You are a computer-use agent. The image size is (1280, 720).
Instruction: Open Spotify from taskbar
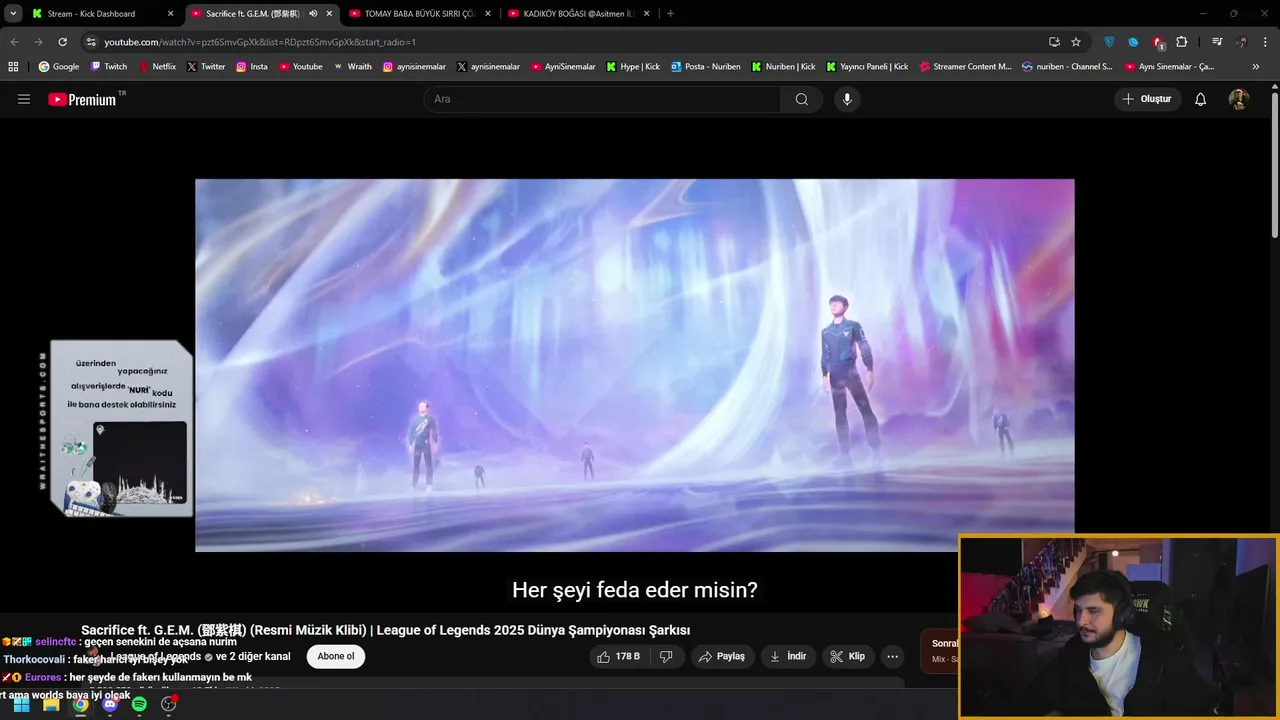(139, 704)
